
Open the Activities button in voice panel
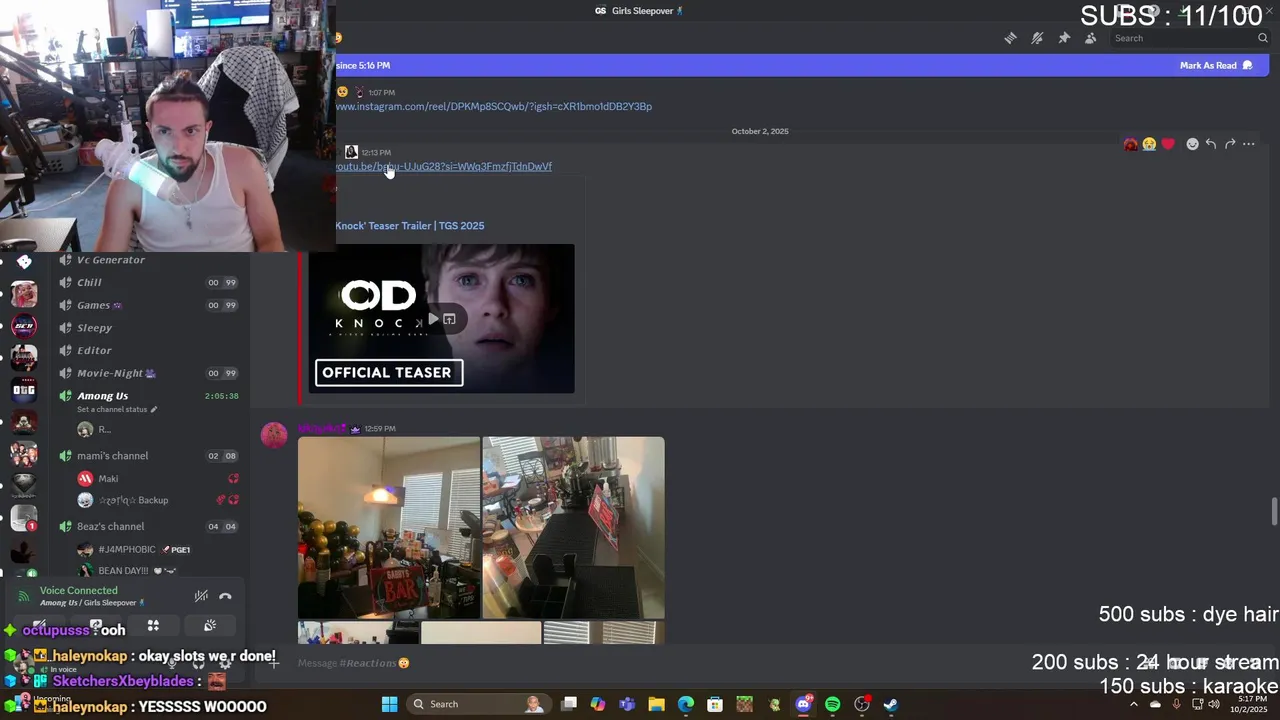pyautogui.click(x=153, y=625)
